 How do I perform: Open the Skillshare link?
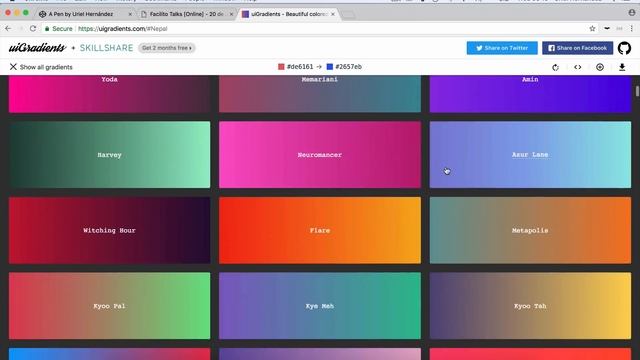[107, 48]
